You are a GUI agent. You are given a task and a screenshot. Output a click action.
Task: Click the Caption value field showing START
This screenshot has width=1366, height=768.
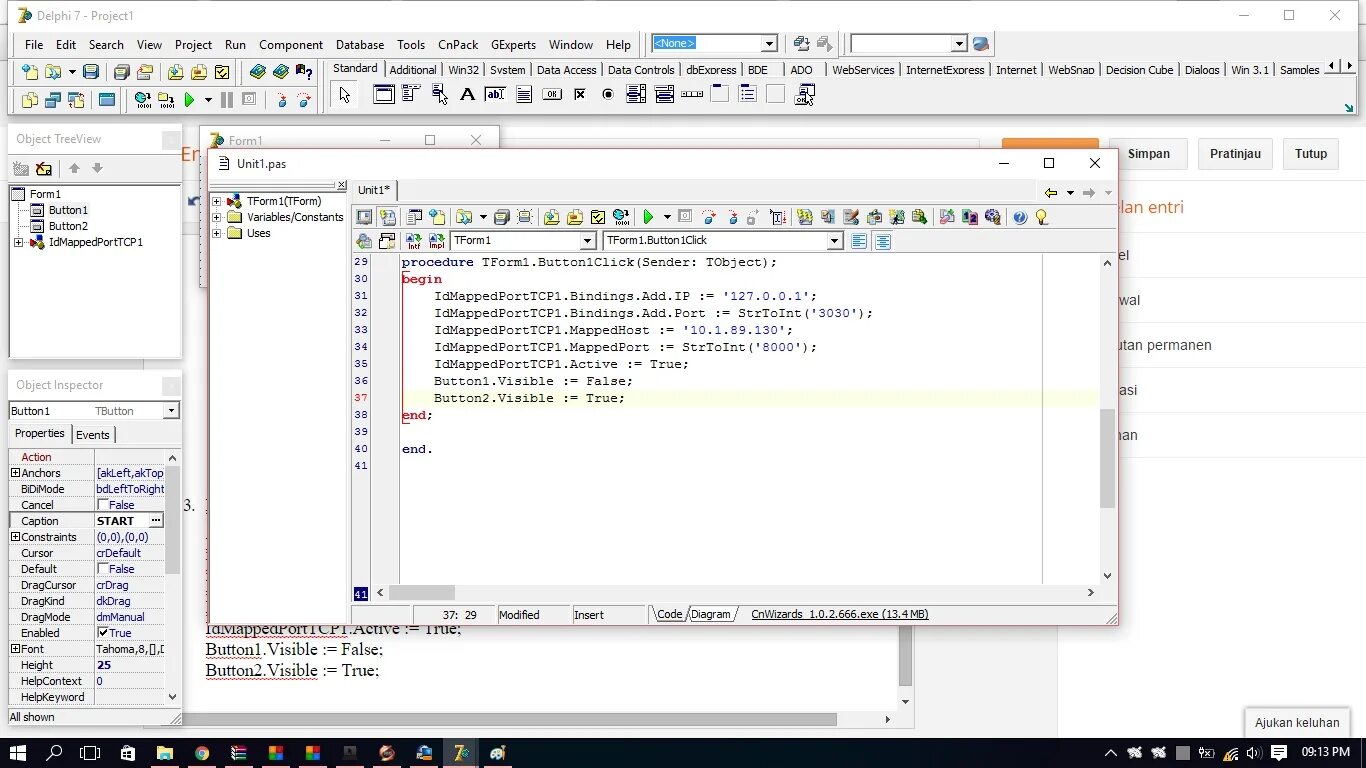tap(122, 521)
